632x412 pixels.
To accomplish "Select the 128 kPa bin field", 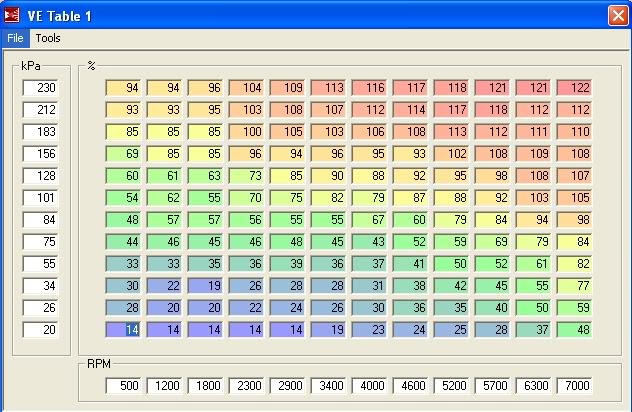I will coord(41,176).
